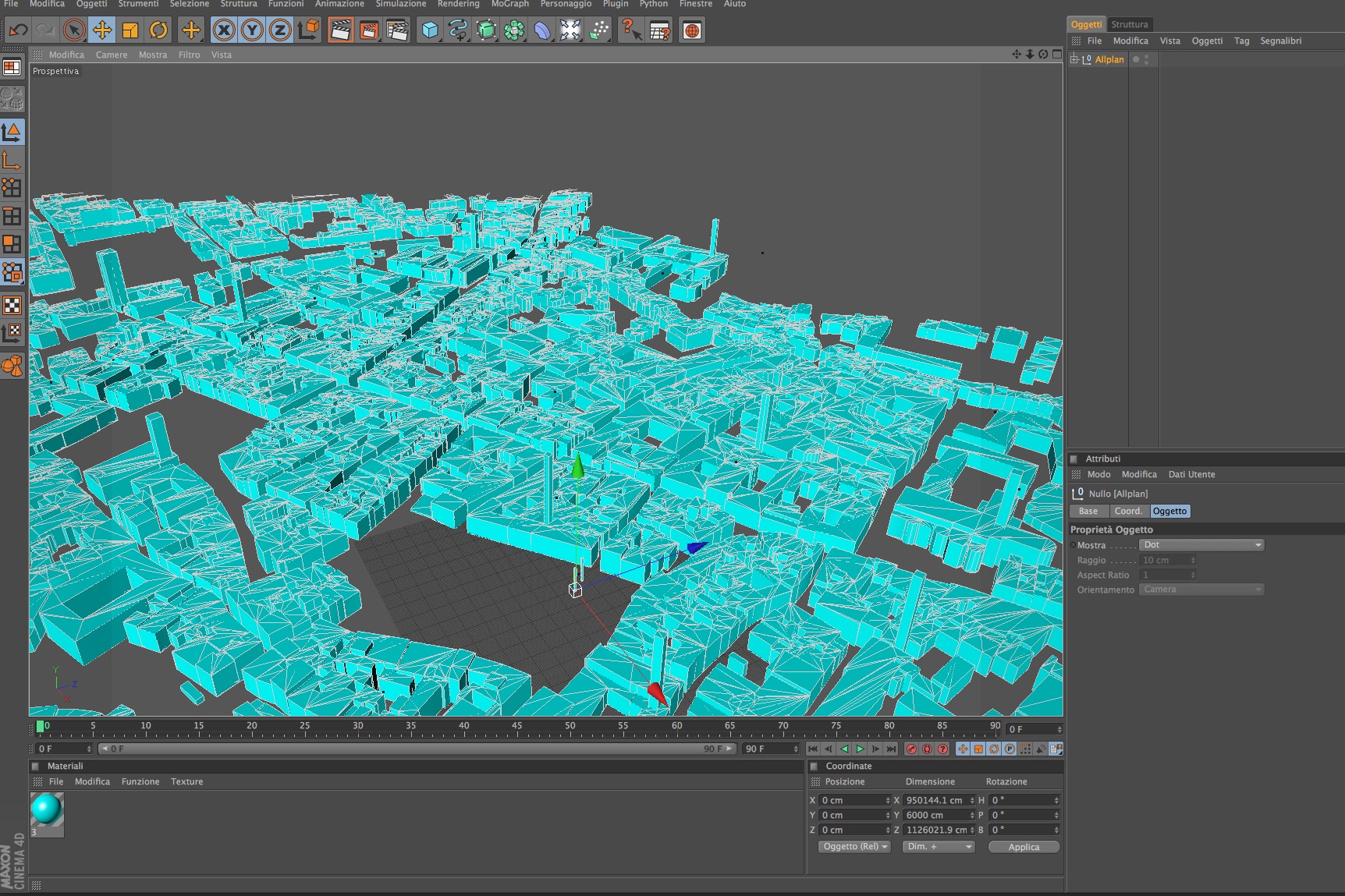Toggle X axis lock

coord(224,30)
